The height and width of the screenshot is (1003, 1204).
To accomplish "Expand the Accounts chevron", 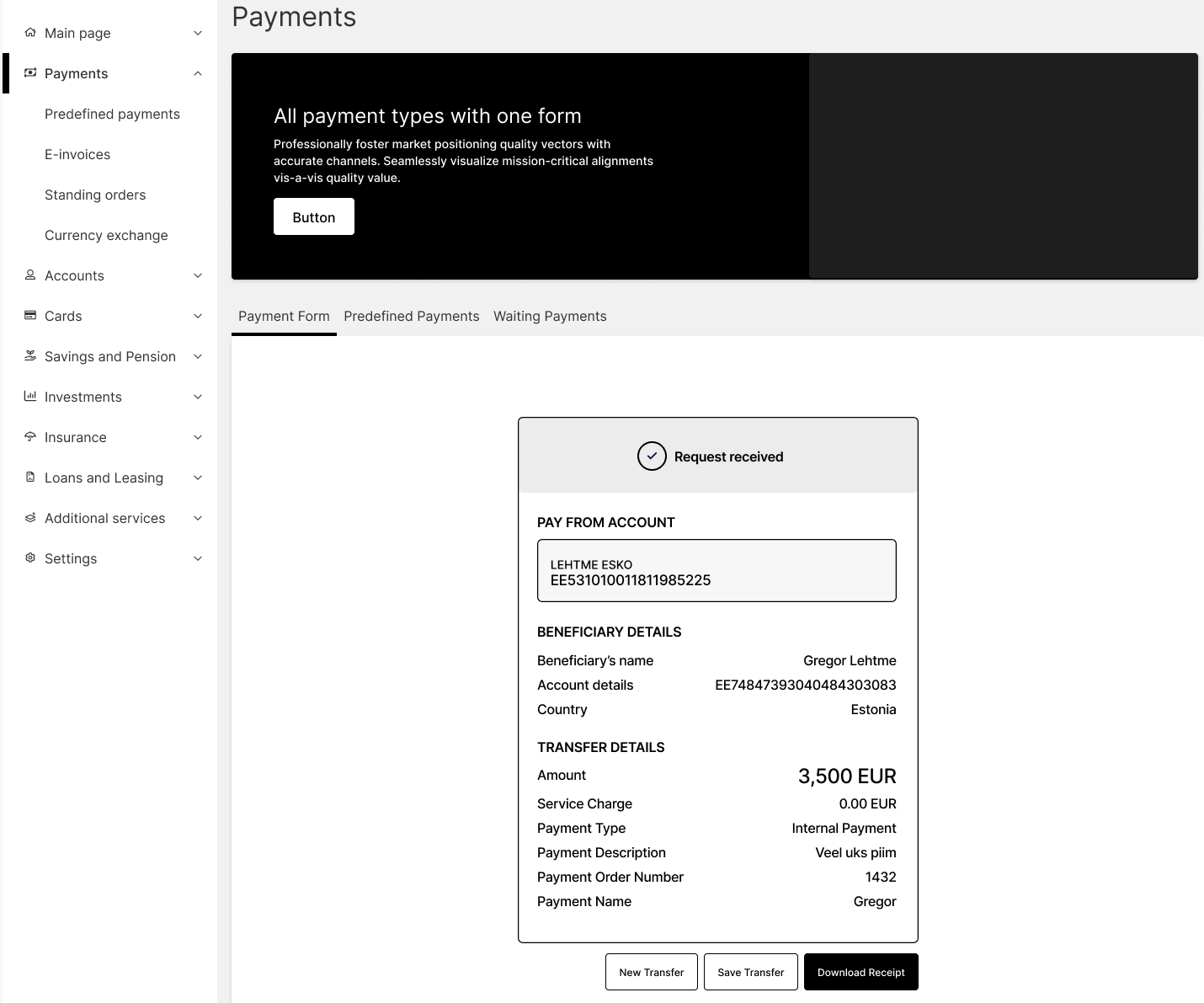I will coord(198,275).
